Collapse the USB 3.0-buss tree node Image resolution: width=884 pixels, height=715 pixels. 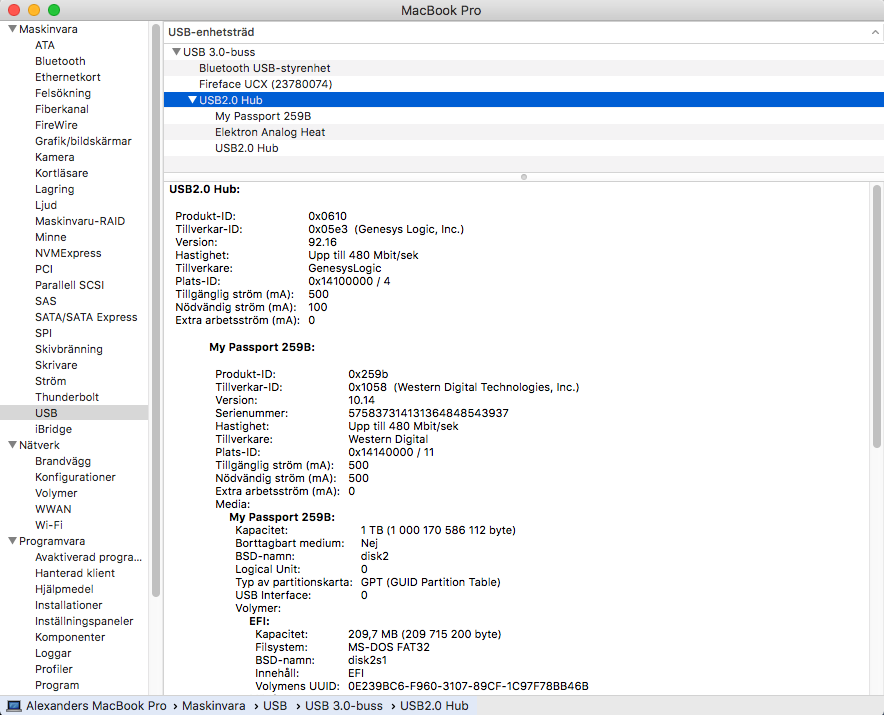(x=176, y=52)
